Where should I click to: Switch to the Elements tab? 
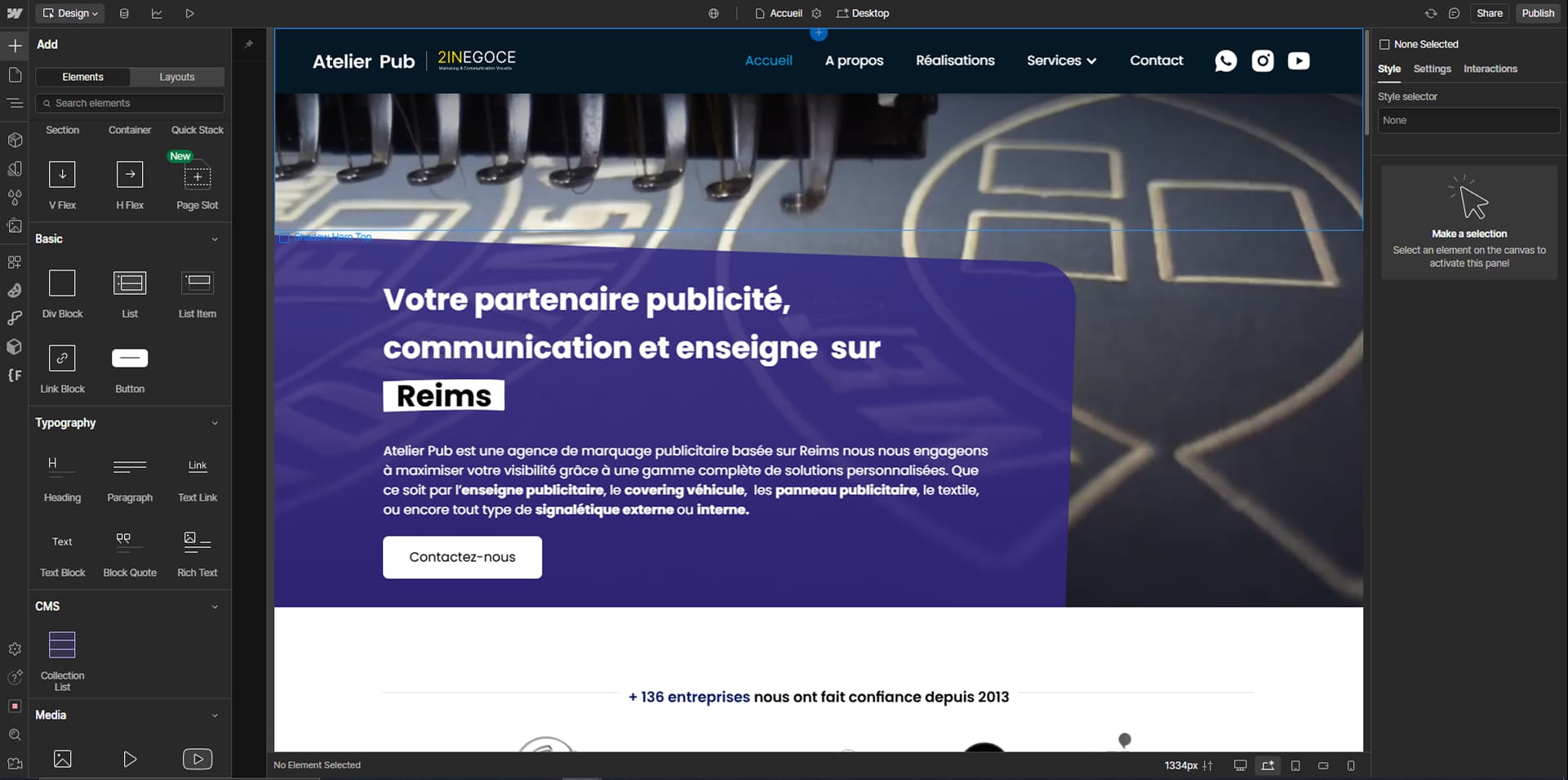click(82, 77)
